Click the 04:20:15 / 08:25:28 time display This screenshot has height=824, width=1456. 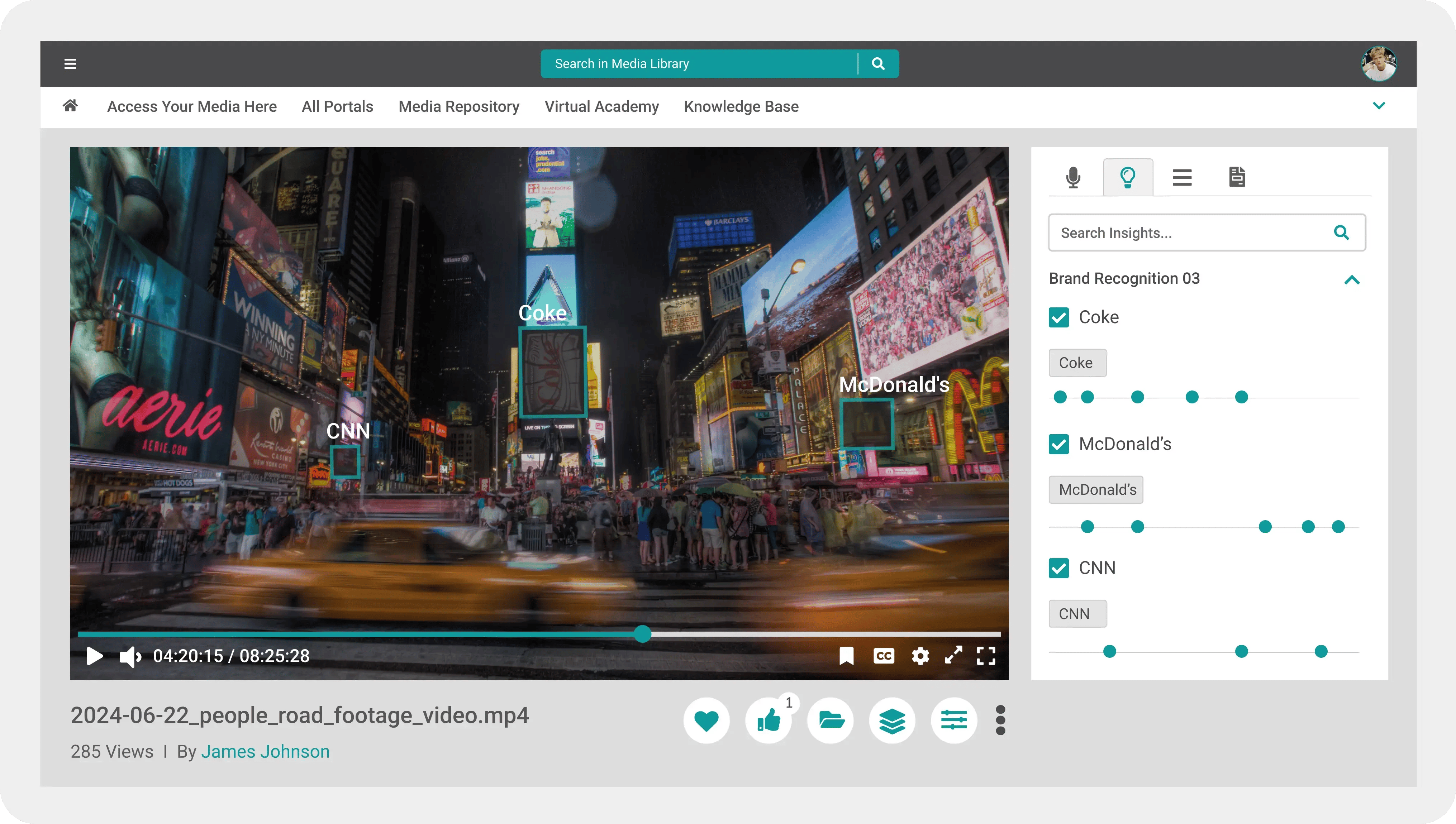pyautogui.click(x=231, y=656)
